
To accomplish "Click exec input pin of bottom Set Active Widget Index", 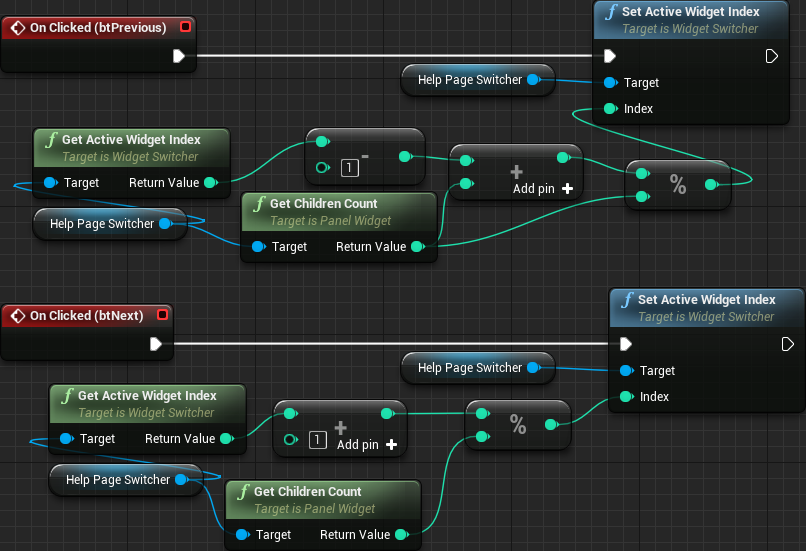I will [x=626, y=344].
